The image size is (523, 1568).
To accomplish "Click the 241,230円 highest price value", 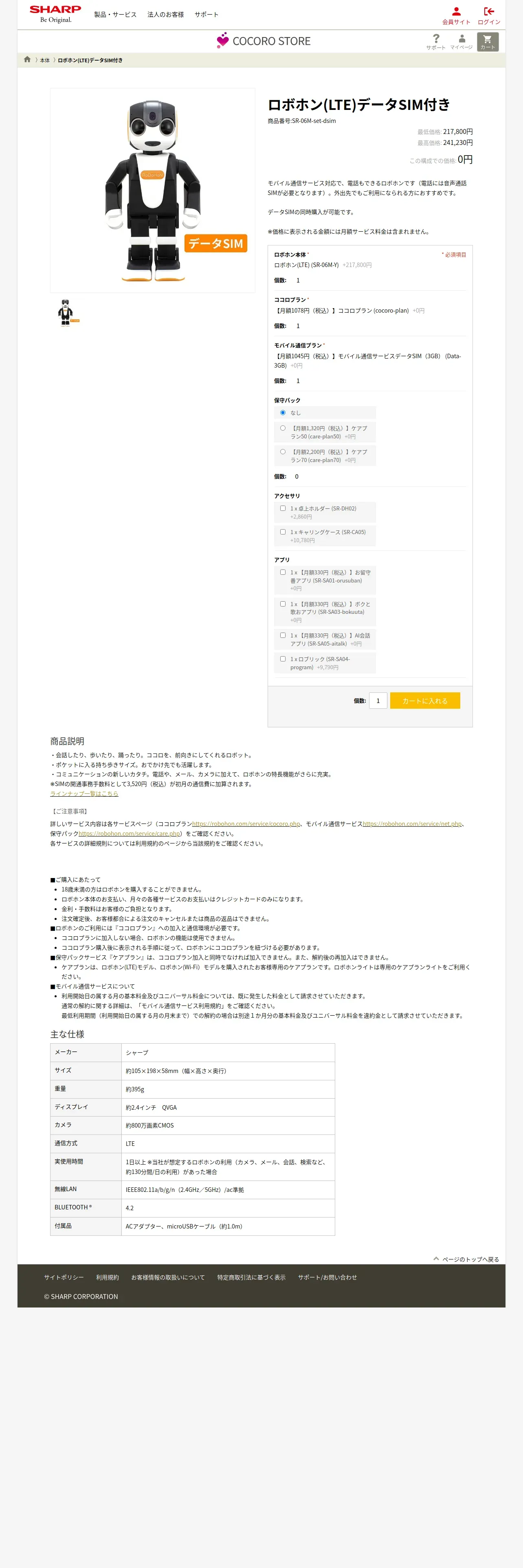I will [x=458, y=142].
